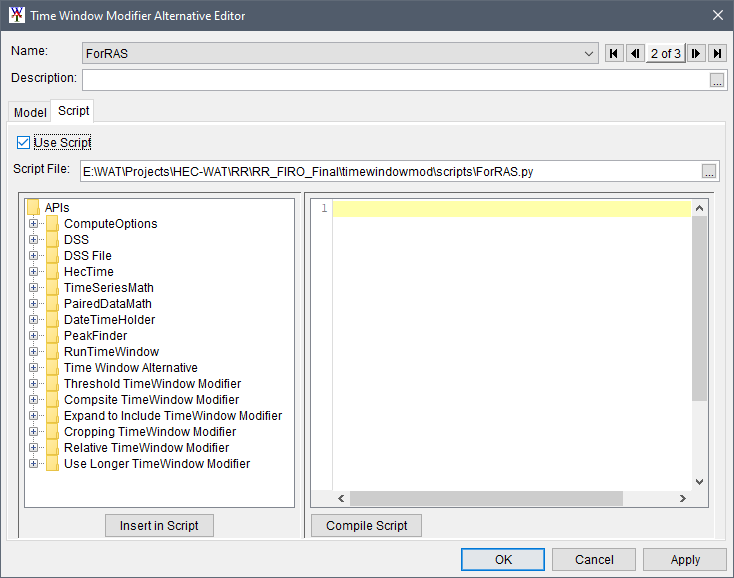
Task: Select the Script tab
Action: pyautogui.click(x=73, y=111)
